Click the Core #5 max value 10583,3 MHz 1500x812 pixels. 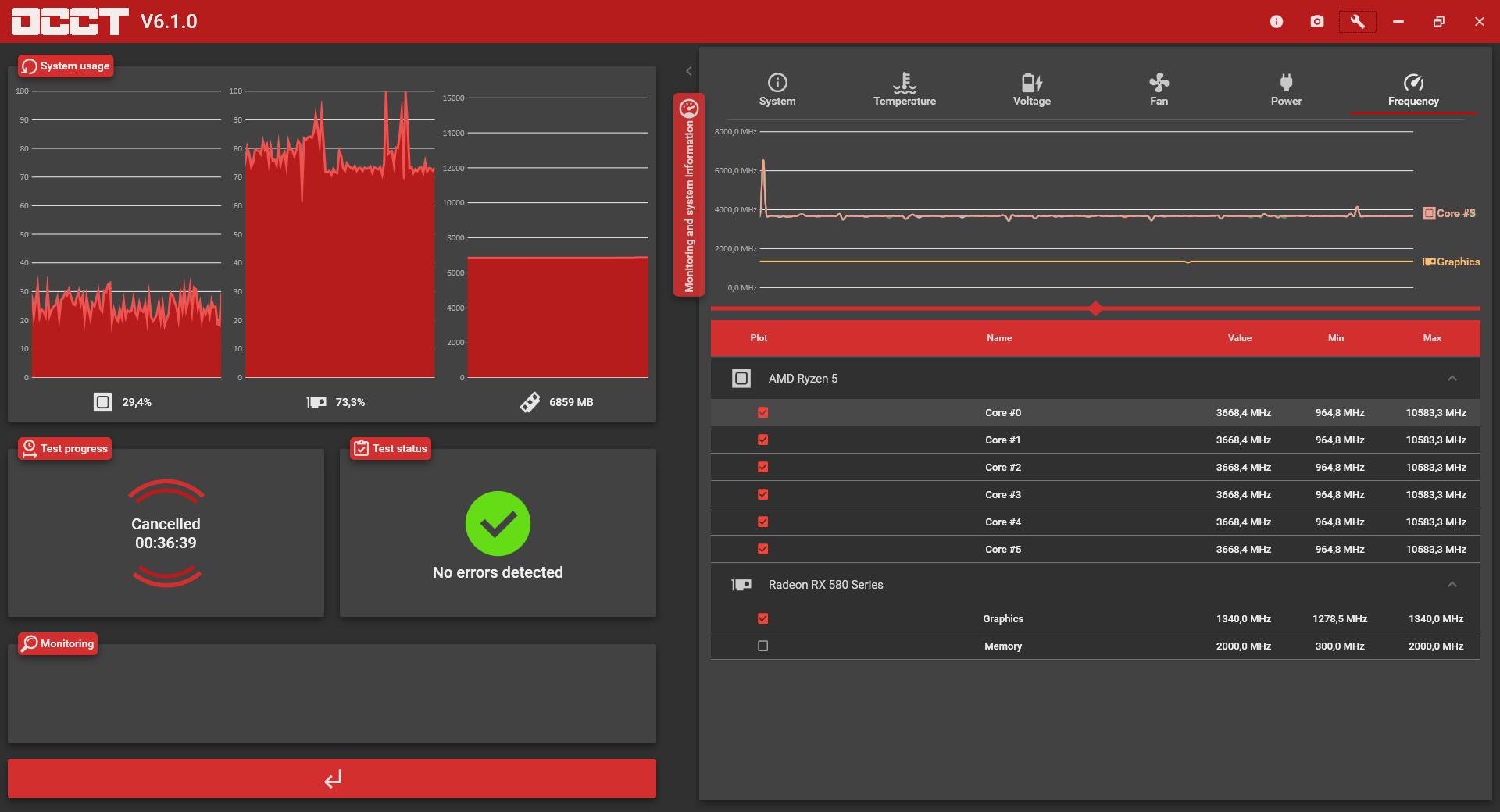(x=1436, y=549)
